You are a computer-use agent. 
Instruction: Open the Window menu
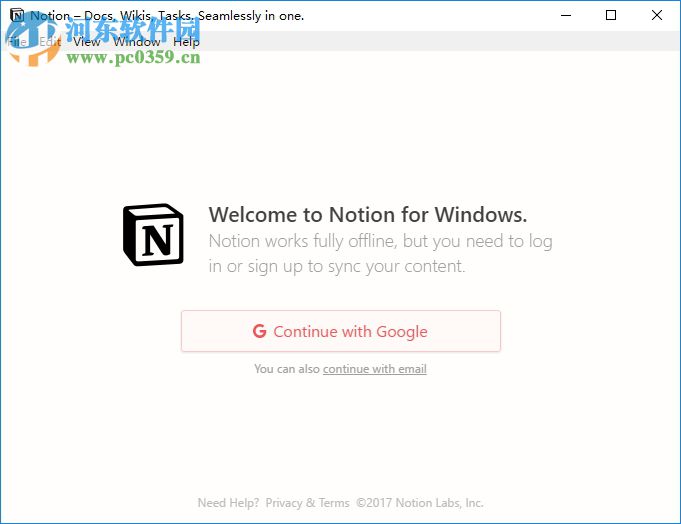pyautogui.click(x=137, y=42)
